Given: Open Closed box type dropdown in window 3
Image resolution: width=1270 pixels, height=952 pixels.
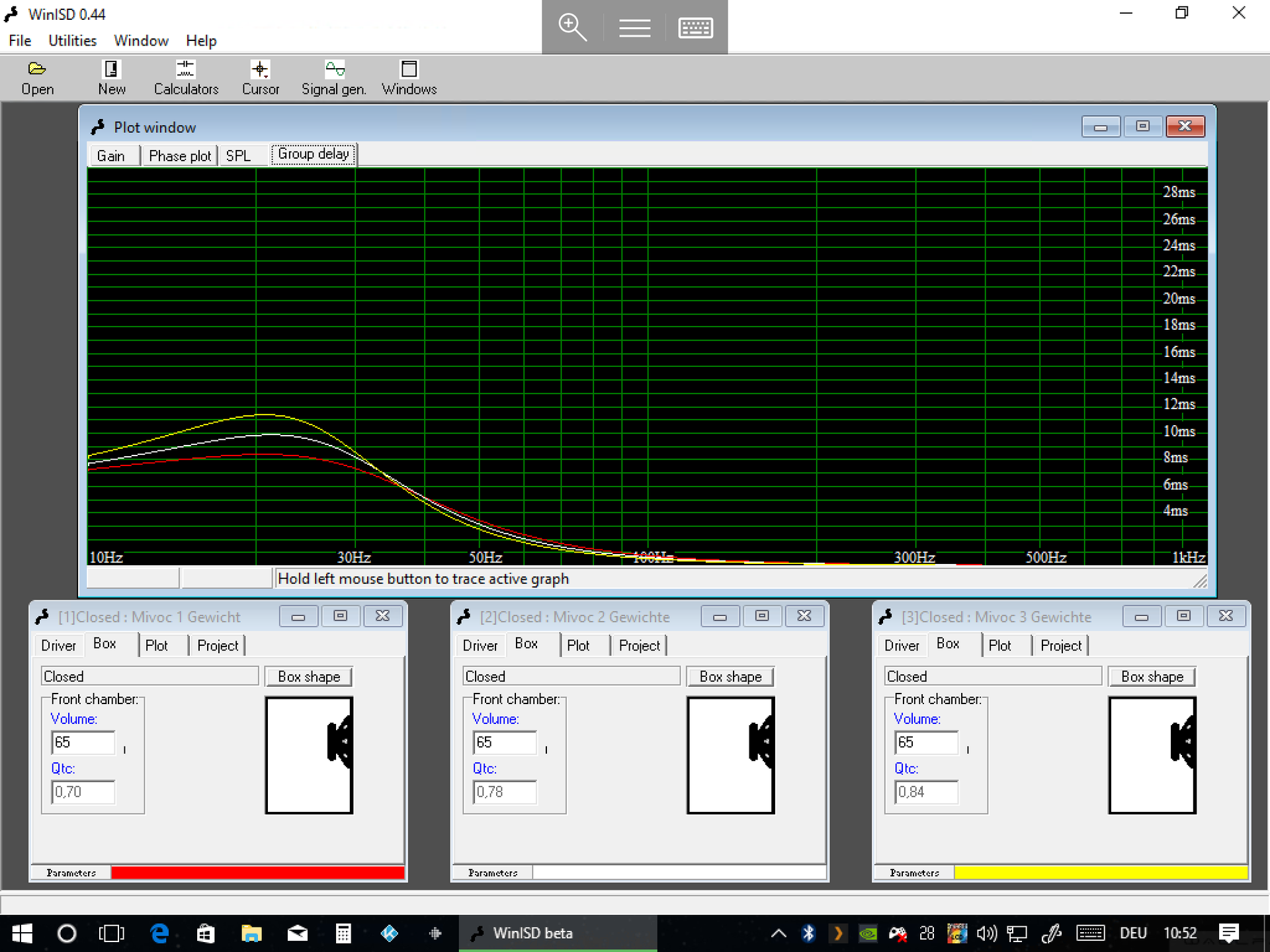Looking at the screenshot, I should click(x=994, y=676).
